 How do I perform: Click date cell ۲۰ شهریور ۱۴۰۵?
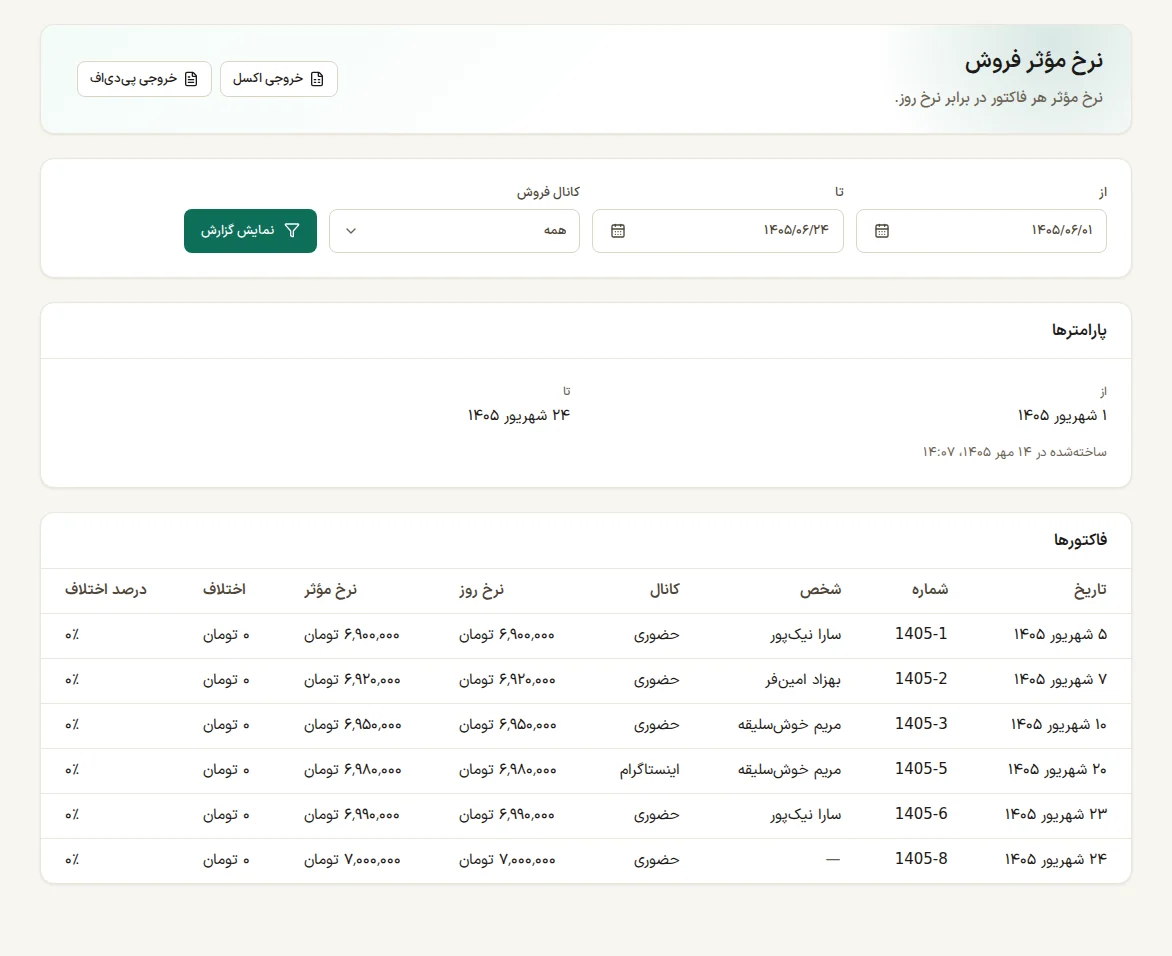[x=1057, y=769]
